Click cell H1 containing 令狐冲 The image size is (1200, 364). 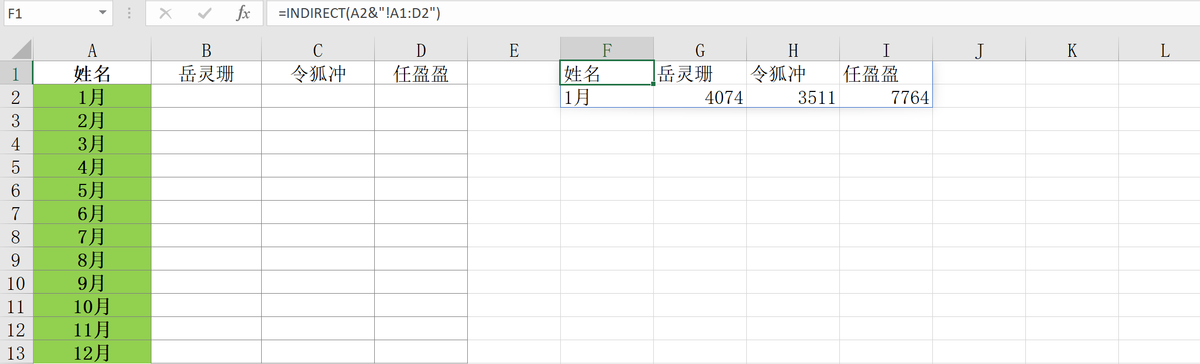(793, 73)
